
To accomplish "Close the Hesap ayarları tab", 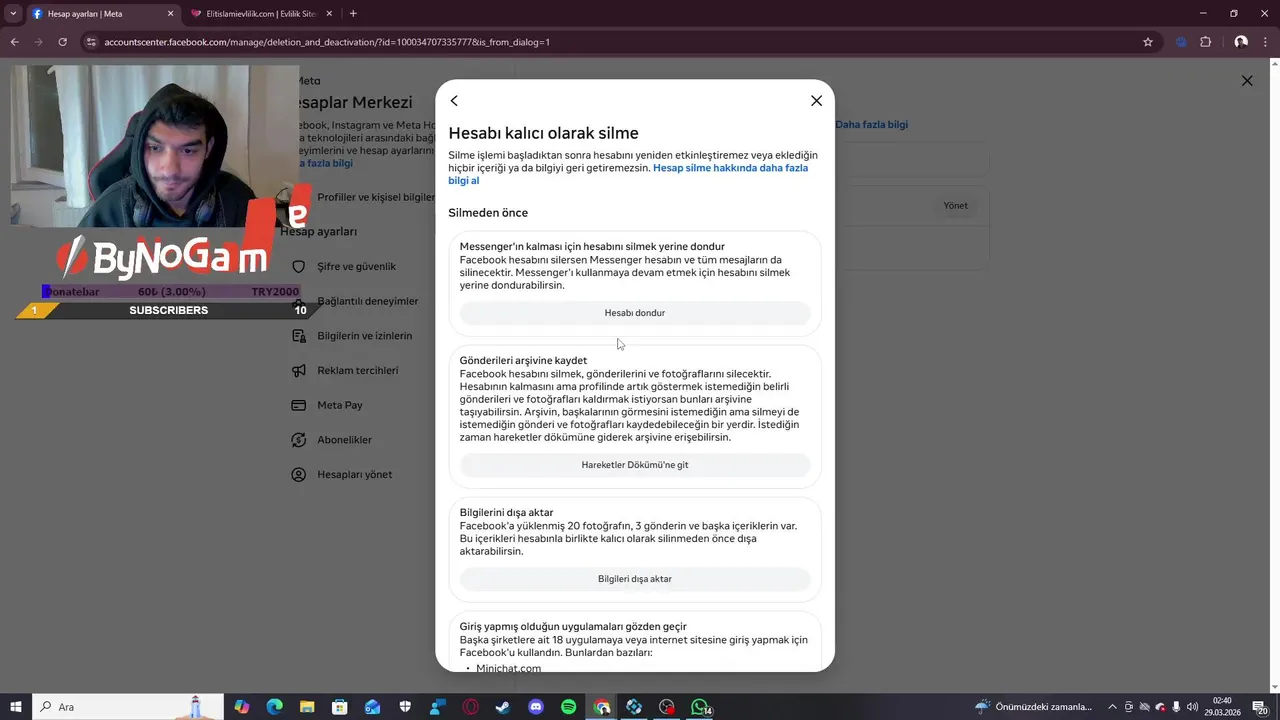I will pos(170,14).
